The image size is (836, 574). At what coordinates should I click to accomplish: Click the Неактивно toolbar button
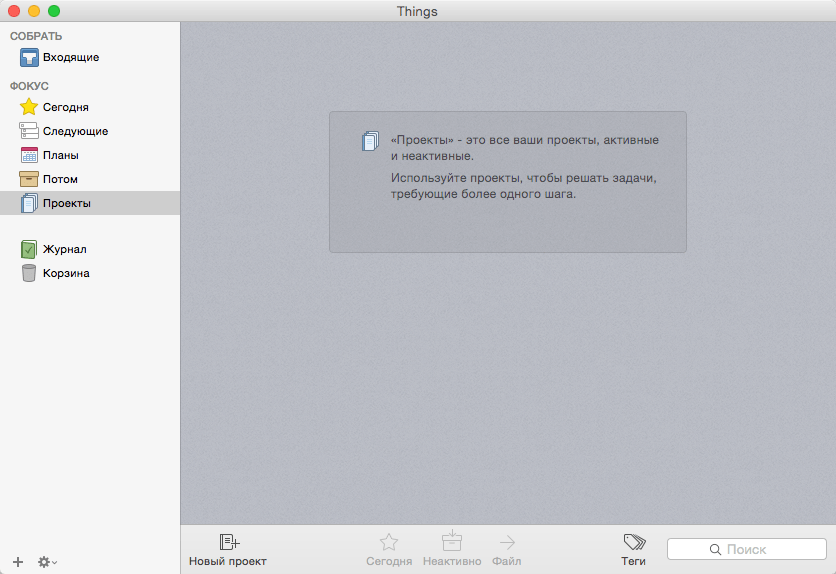click(x=452, y=549)
